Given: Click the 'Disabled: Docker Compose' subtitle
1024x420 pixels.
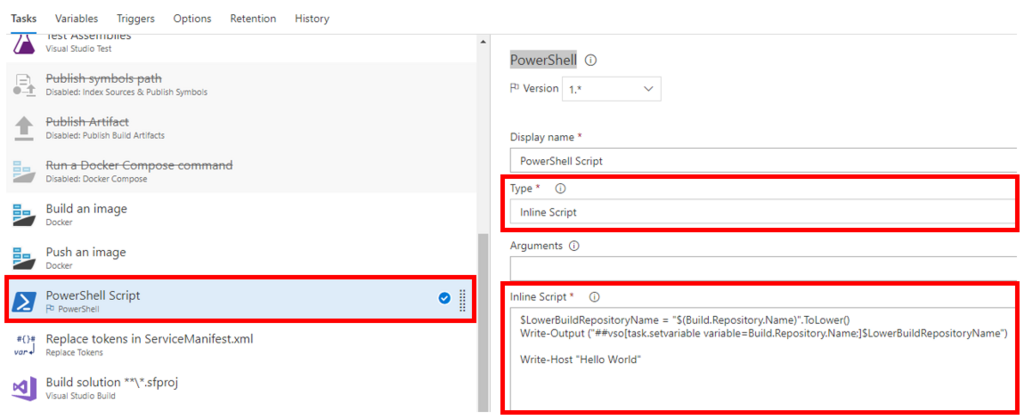Looking at the screenshot, I should pos(97,179).
